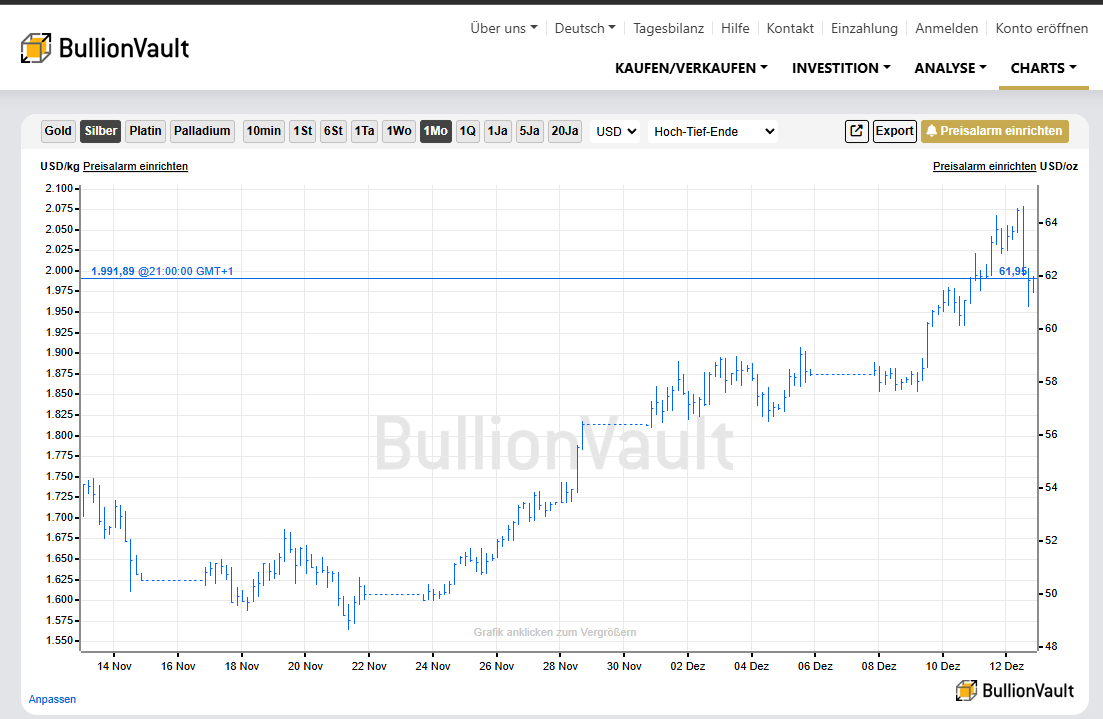Image resolution: width=1103 pixels, height=719 pixels.
Task: Click the BullionVault logo in the header
Action: click(x=105, y=48)
